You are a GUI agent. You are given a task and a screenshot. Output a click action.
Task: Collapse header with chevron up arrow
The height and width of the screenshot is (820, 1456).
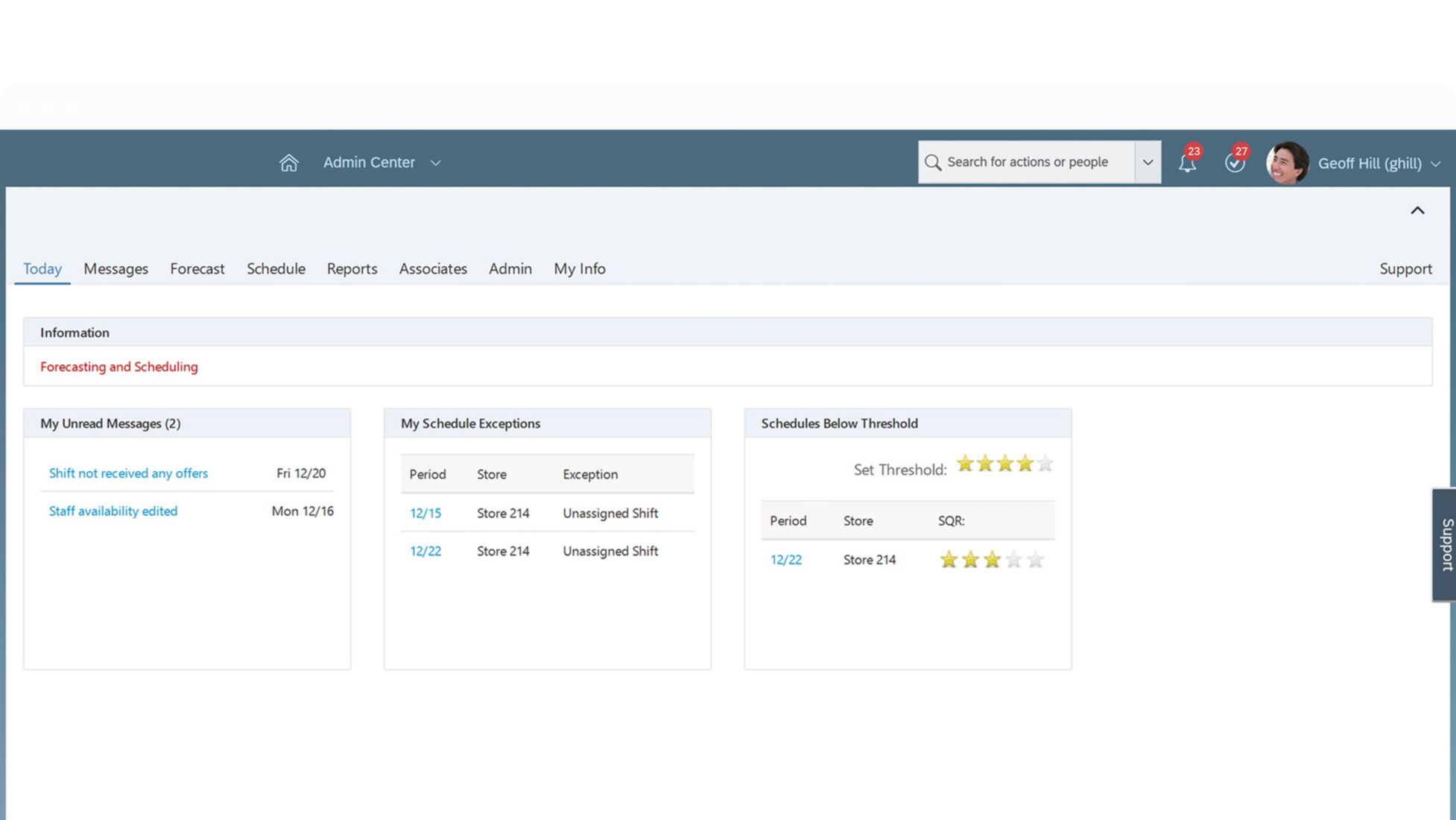[1417, 211]
